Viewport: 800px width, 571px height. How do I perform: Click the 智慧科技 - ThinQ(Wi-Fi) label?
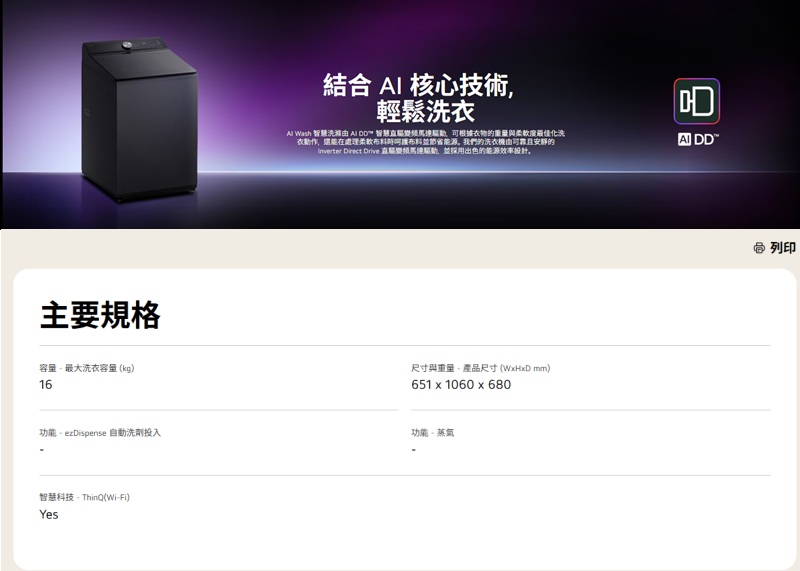(85, 497)
